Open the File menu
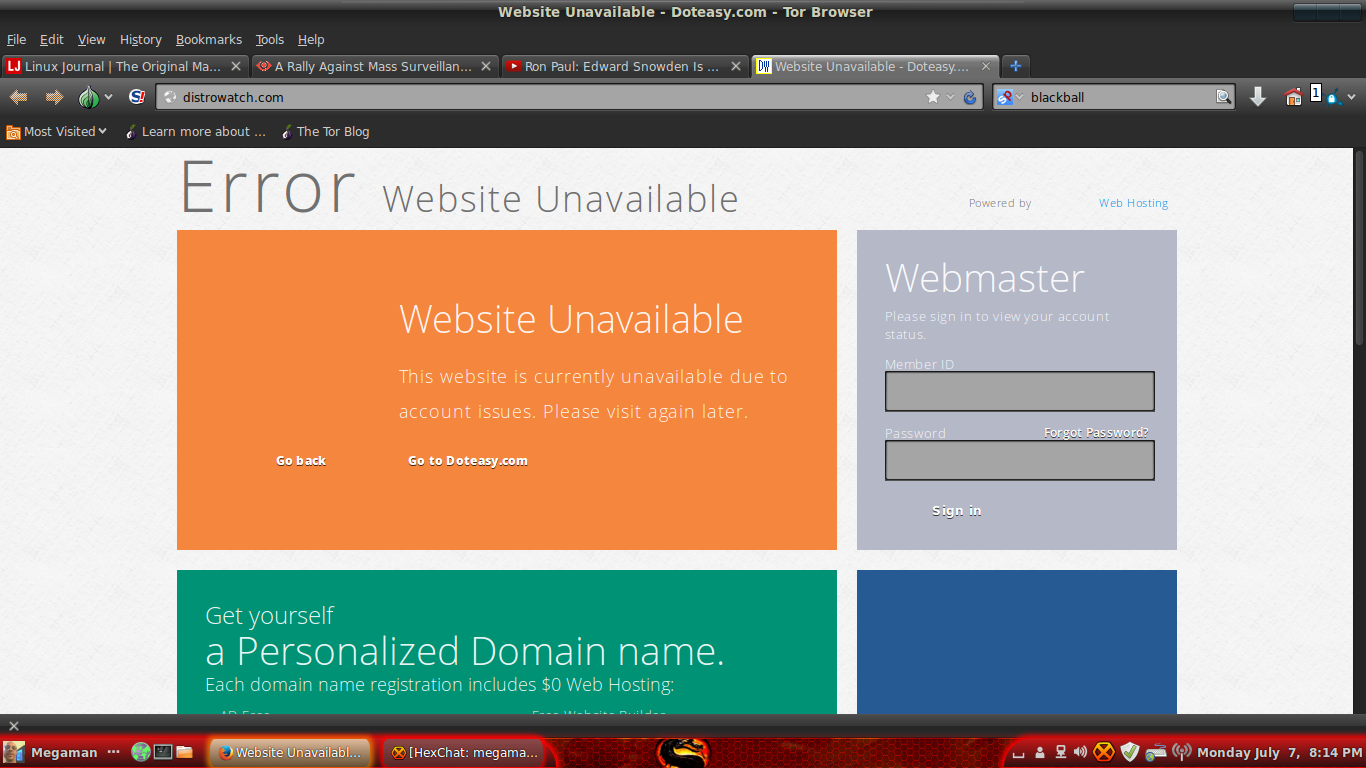The image size is (1366, 768). [16, 39]
